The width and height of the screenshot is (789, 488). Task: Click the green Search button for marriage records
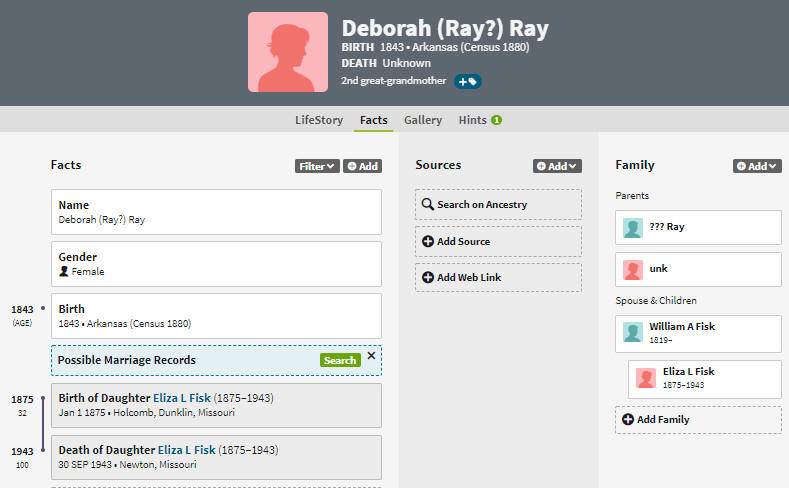(340, 360)
